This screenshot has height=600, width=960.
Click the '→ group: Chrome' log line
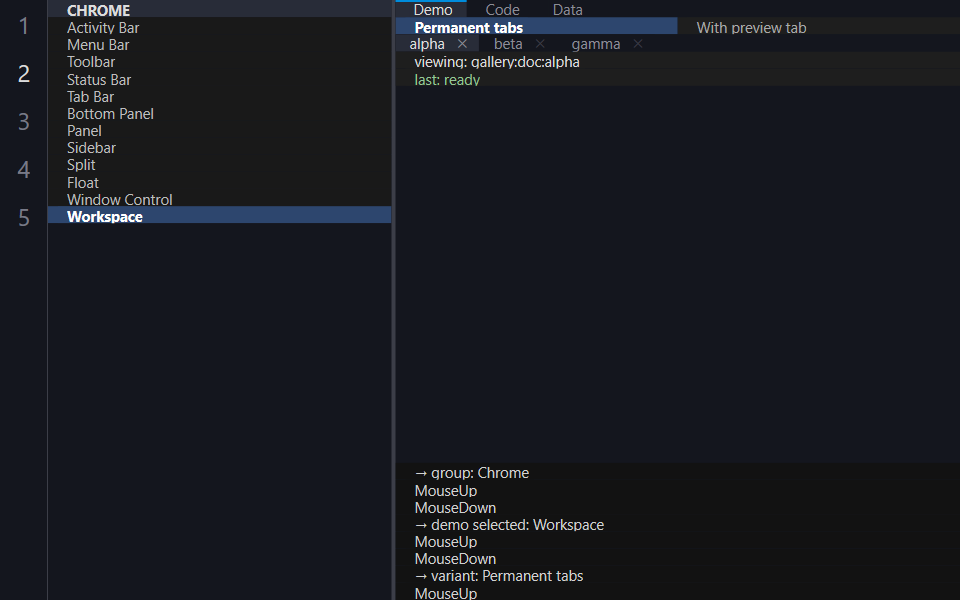click(471, 473)
